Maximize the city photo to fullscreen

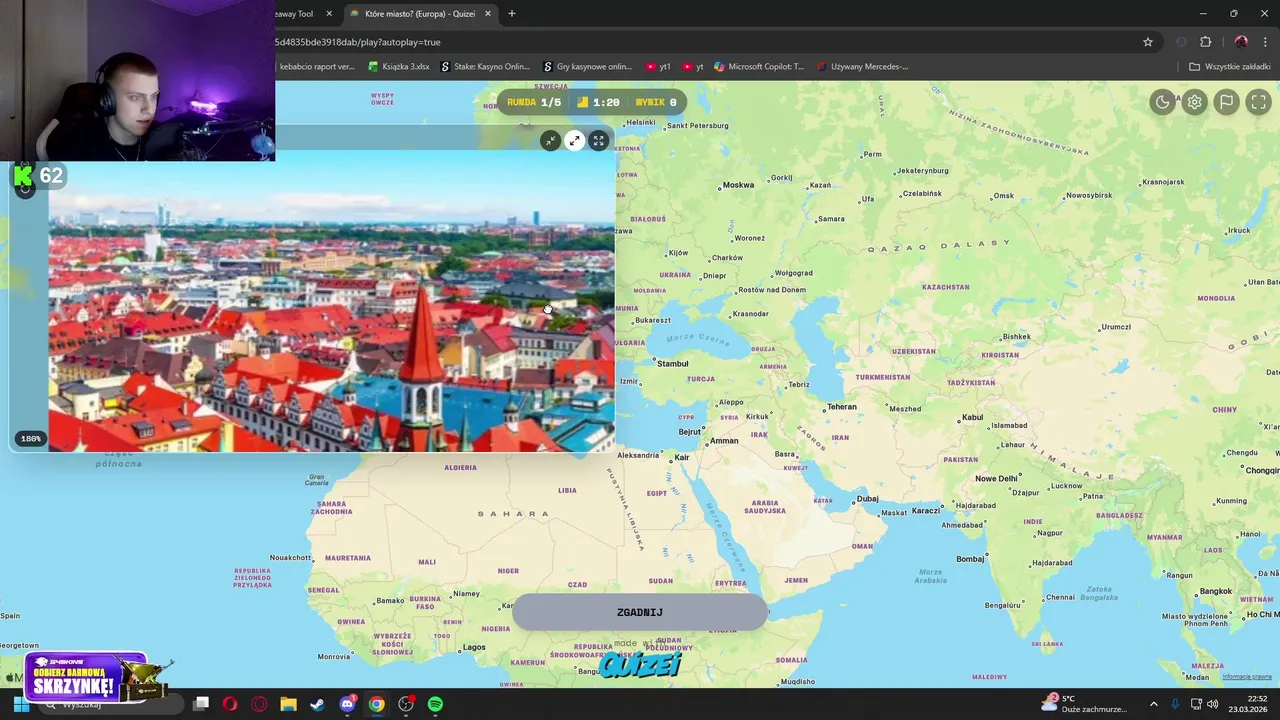pos(598,141)
